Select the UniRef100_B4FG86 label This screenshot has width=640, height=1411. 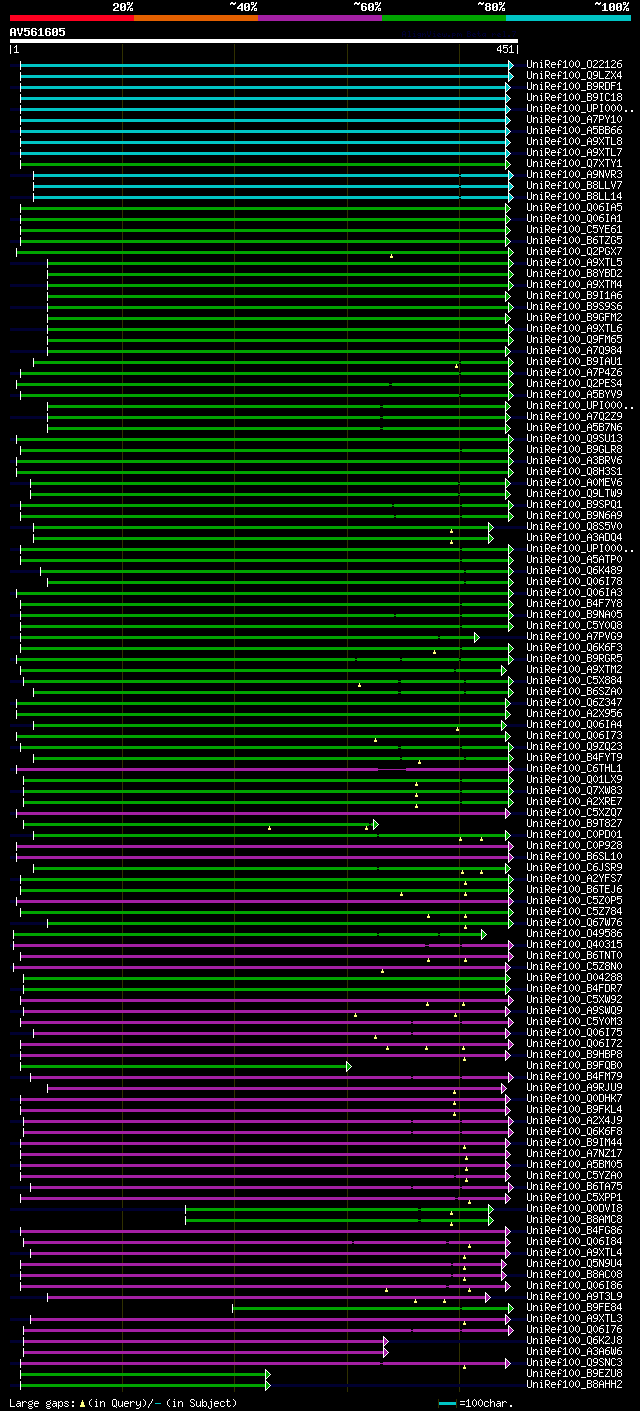574,1230
